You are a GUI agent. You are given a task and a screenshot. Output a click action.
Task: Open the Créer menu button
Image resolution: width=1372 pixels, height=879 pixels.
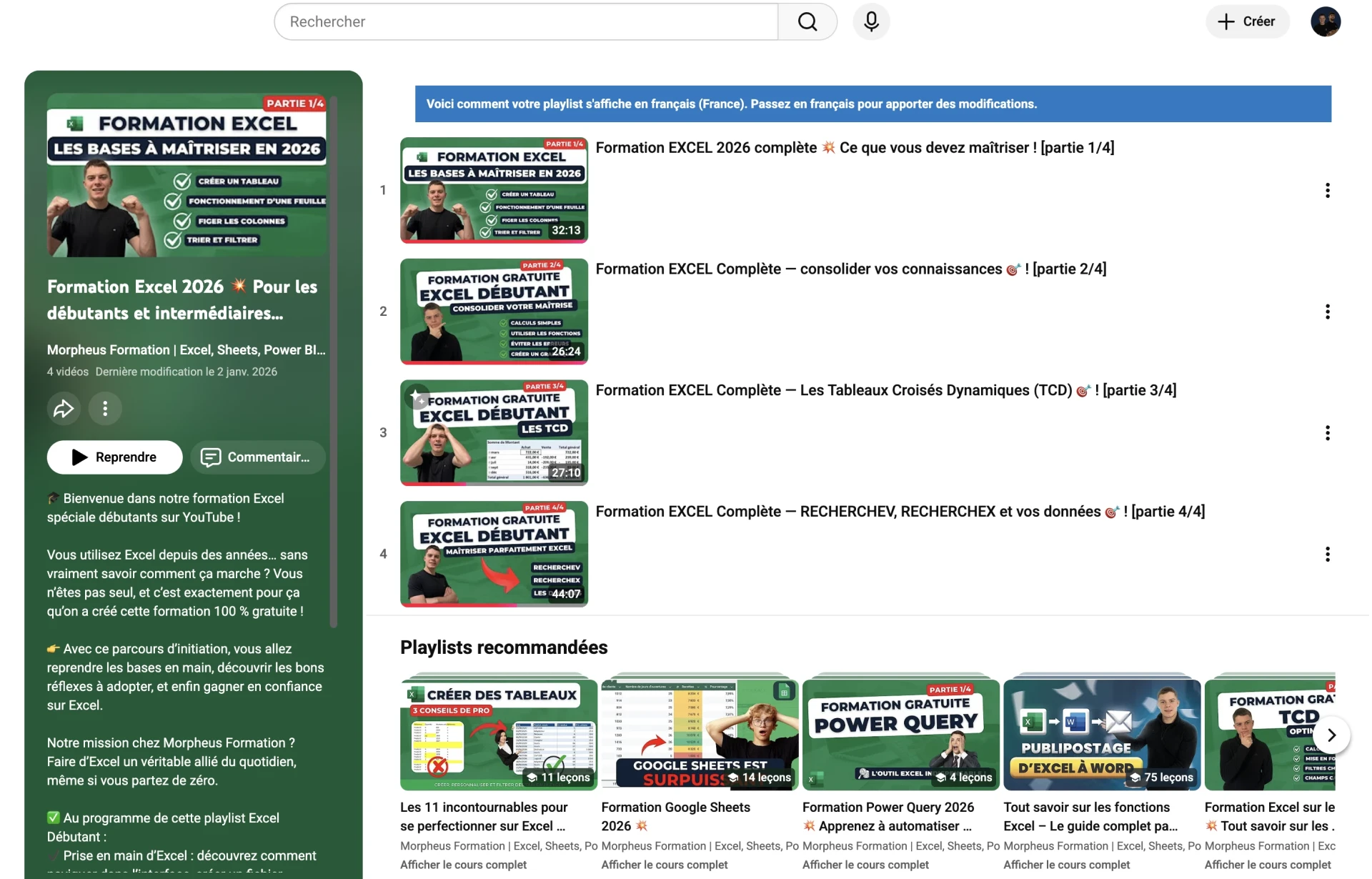1247,21
